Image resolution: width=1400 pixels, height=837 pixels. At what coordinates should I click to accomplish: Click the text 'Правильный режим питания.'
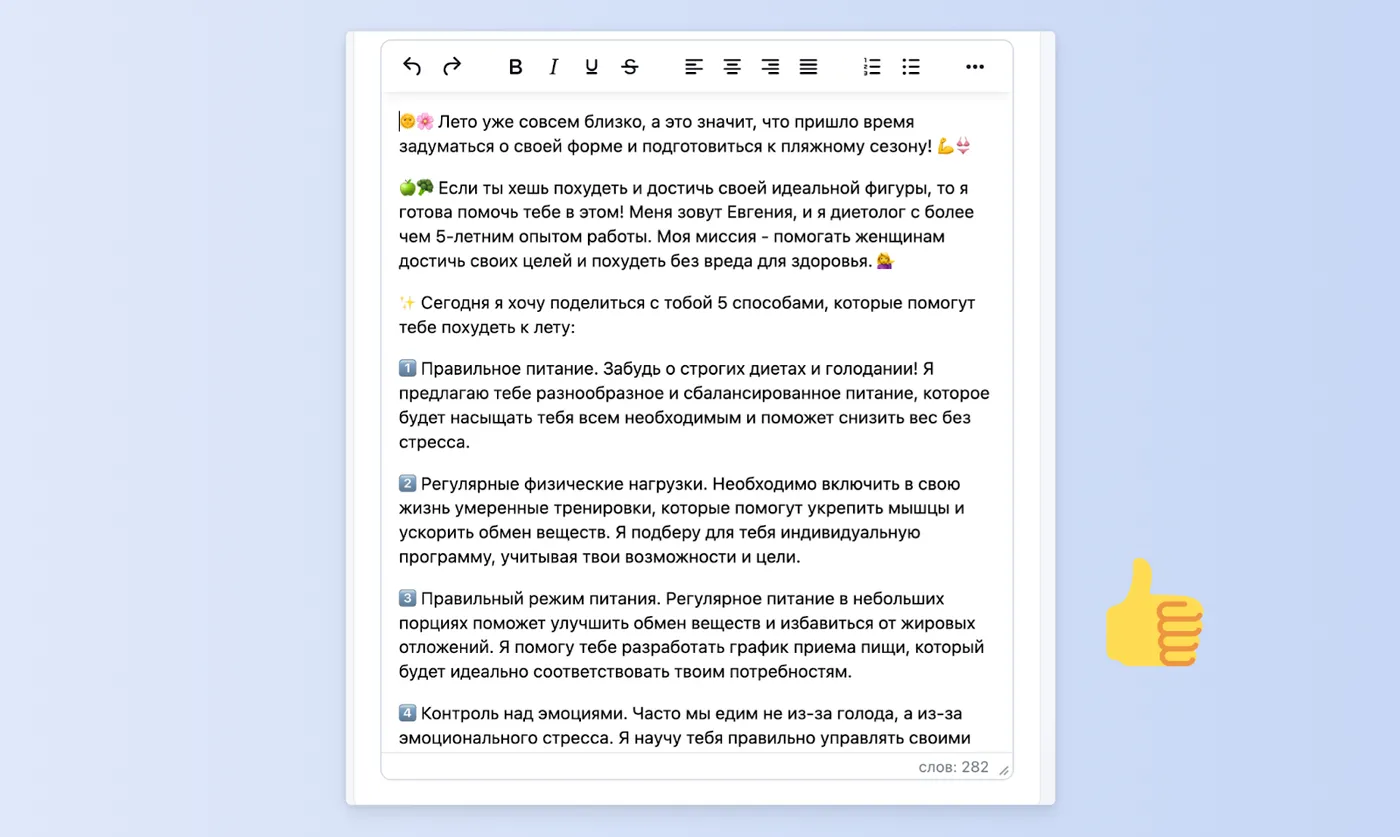[x=539, y=599]
